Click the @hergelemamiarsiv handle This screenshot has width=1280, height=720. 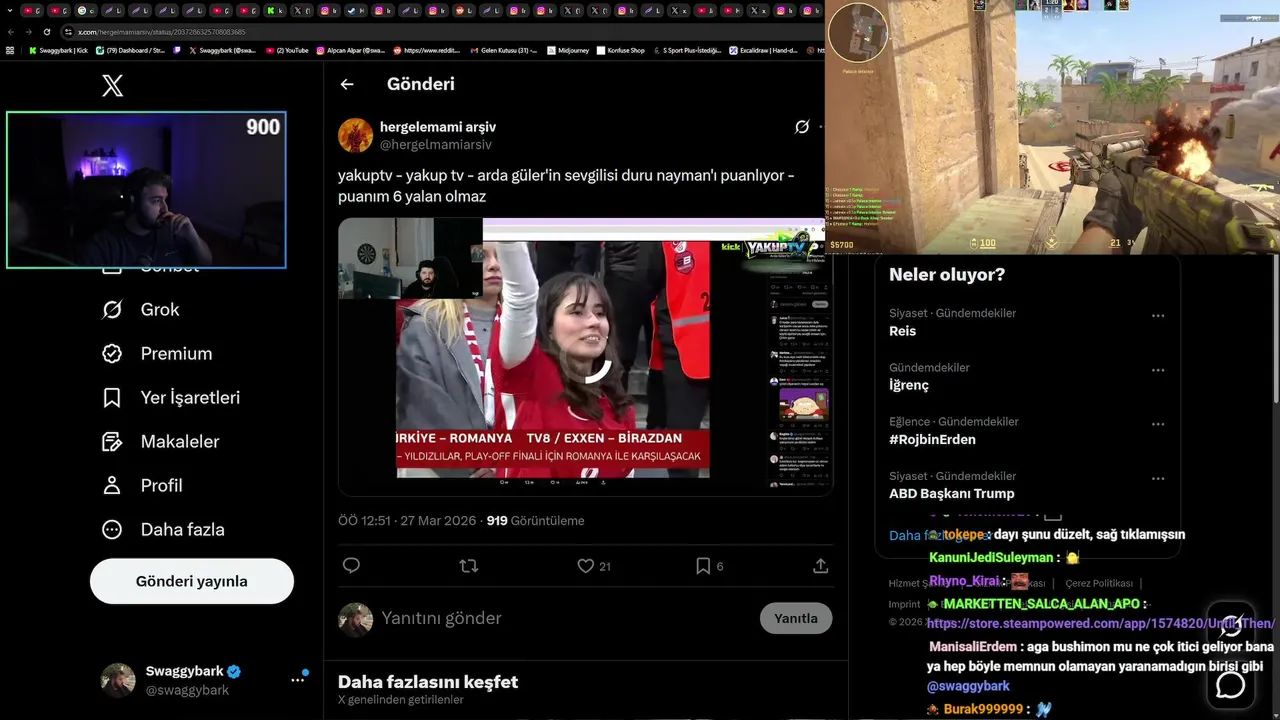[x=436, y=145]
